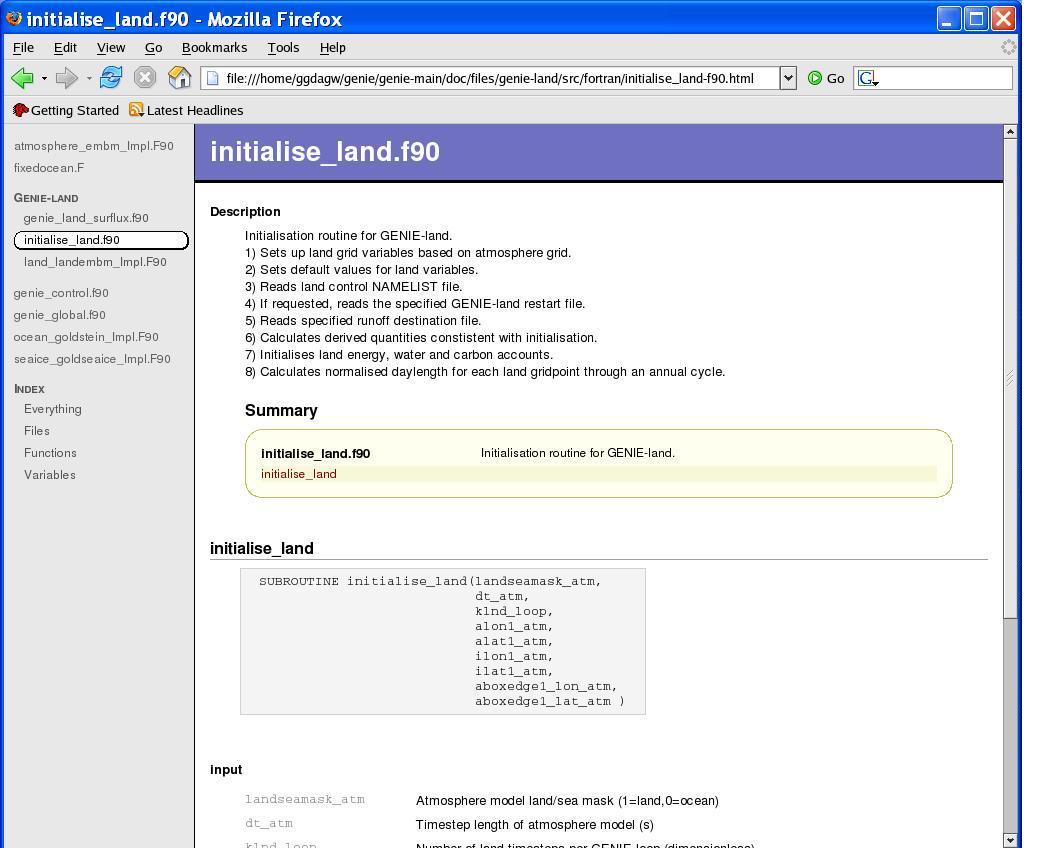Screen dimensions: 1058x848
Task: Click the vertical scrollbar down arrow
Action: coord(1010,840)
